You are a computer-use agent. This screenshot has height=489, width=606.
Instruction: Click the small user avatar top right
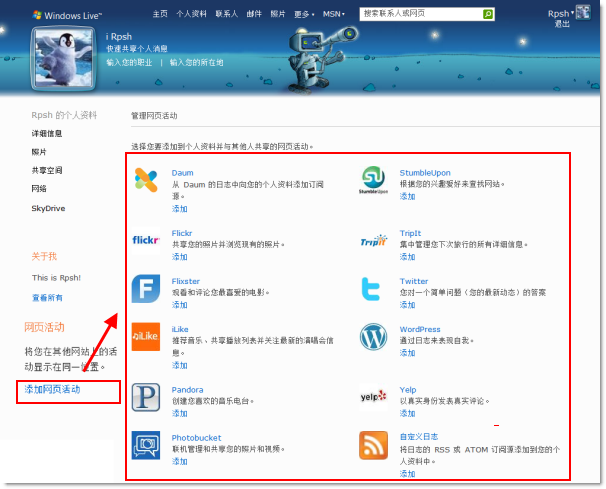[583, 12]
